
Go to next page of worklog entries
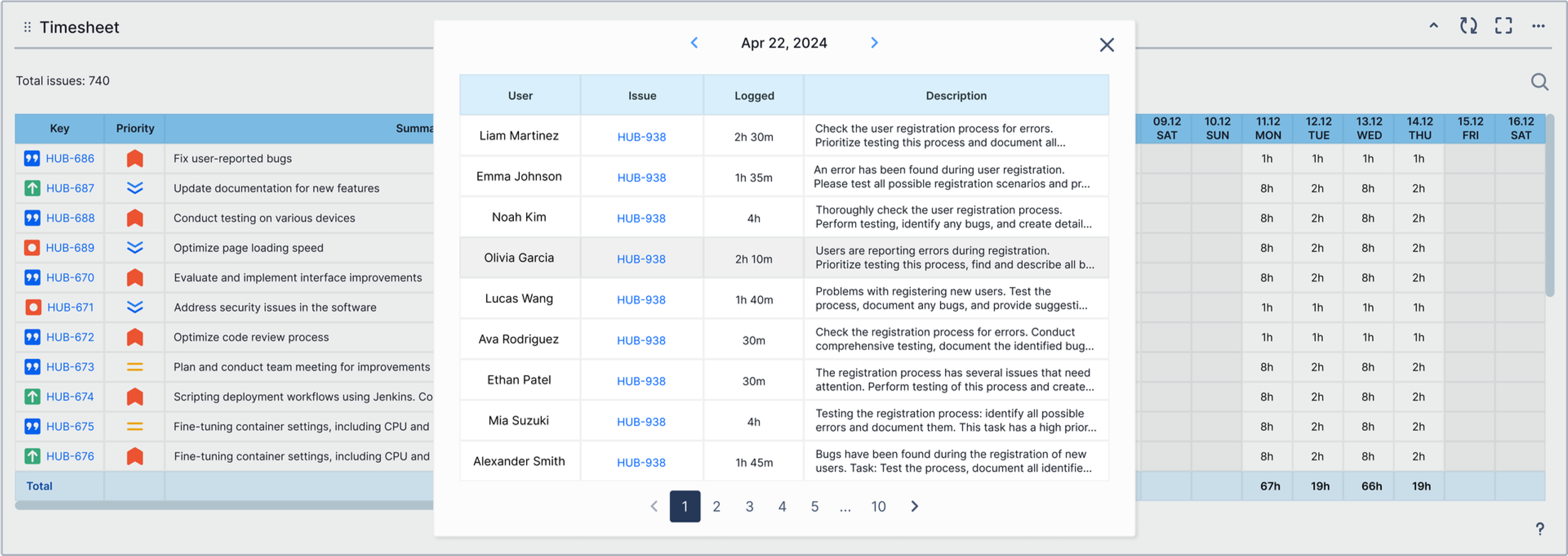914,506
